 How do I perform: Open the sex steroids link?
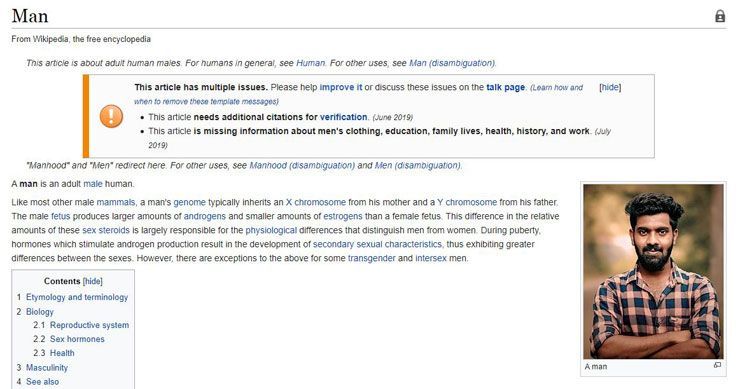click(106, 230)
